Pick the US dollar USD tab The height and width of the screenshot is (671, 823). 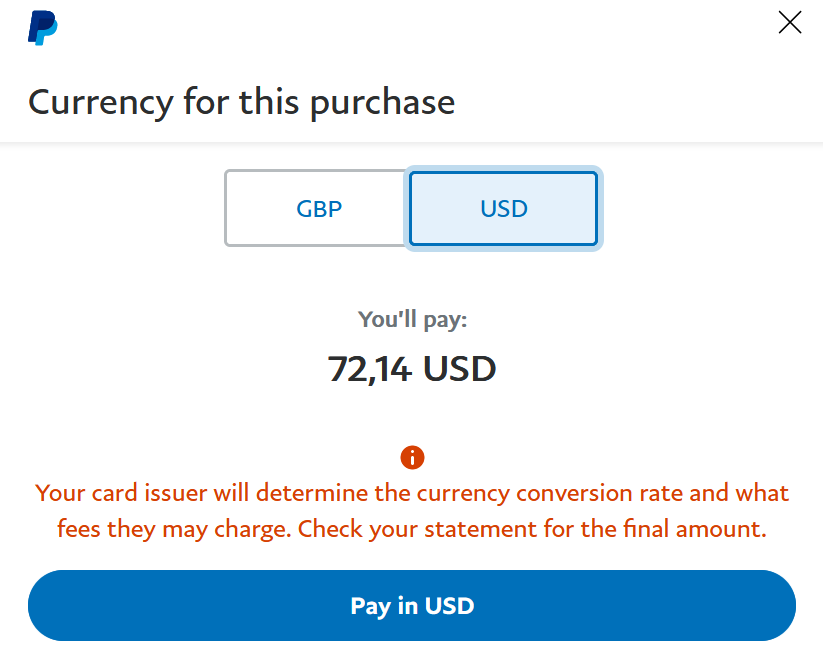pyautogui.click(x=503, y=208)
